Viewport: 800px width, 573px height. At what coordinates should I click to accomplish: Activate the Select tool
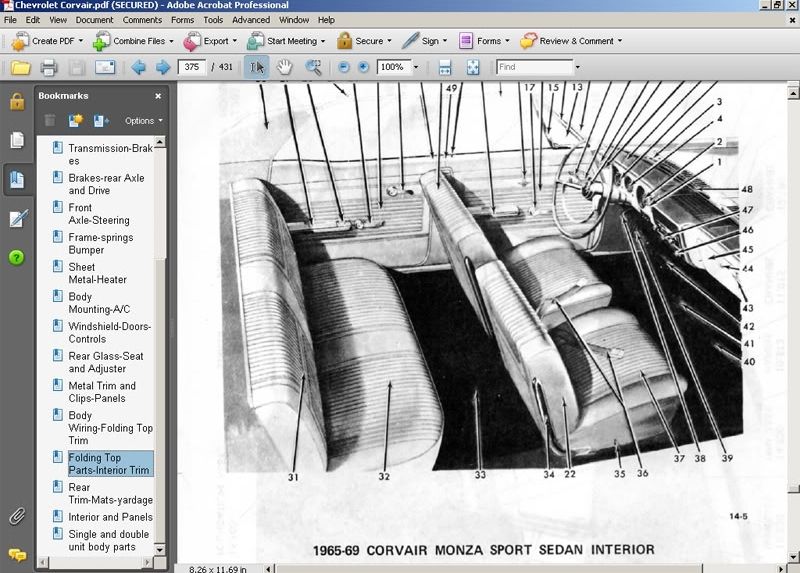click(x=257, y=67)
